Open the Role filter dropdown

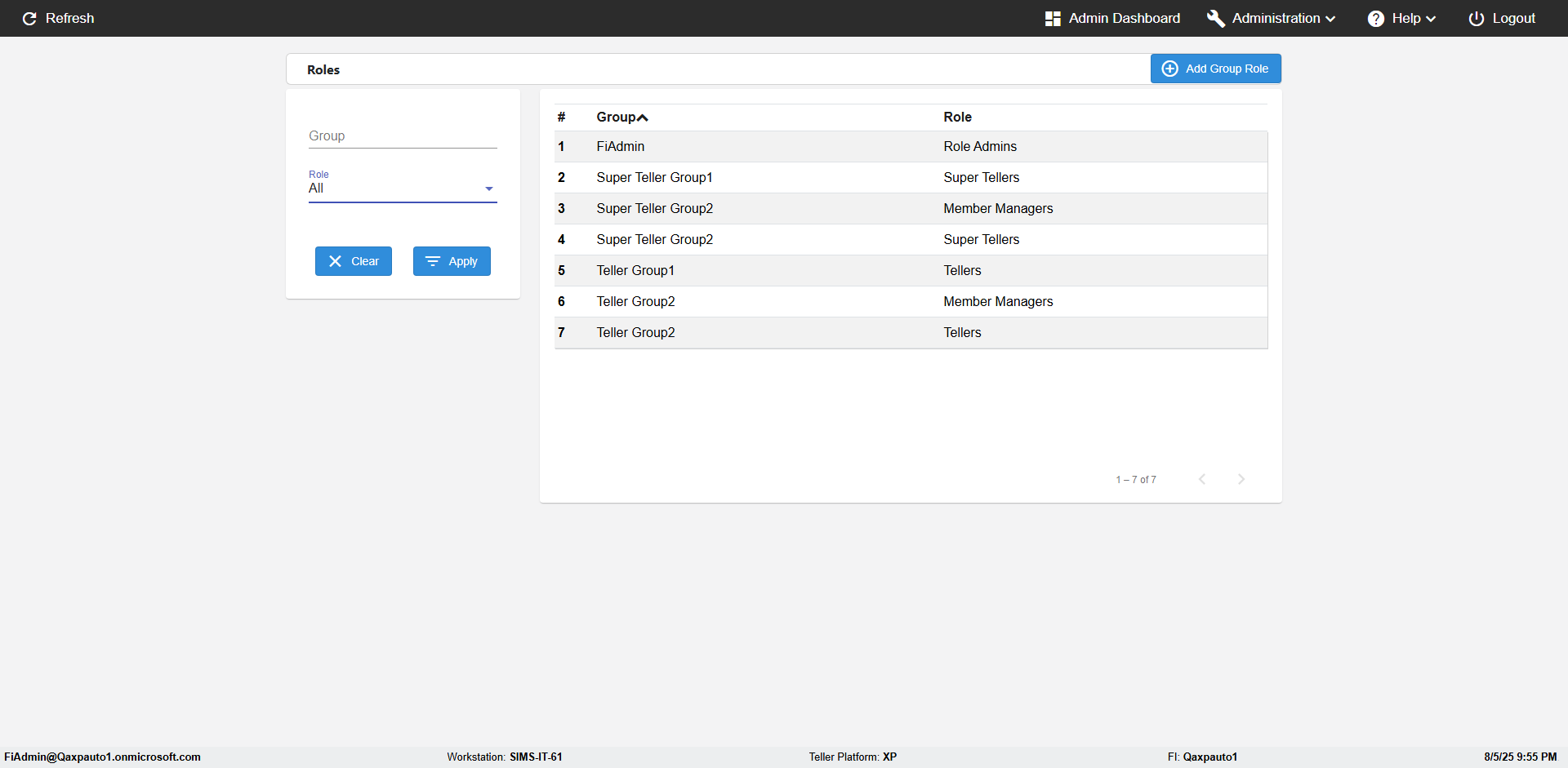(x=403, y=189)
